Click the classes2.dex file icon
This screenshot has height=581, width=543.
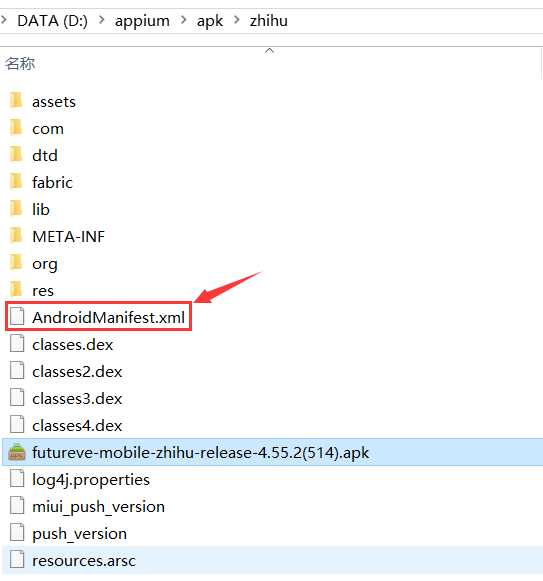(17, 371)
